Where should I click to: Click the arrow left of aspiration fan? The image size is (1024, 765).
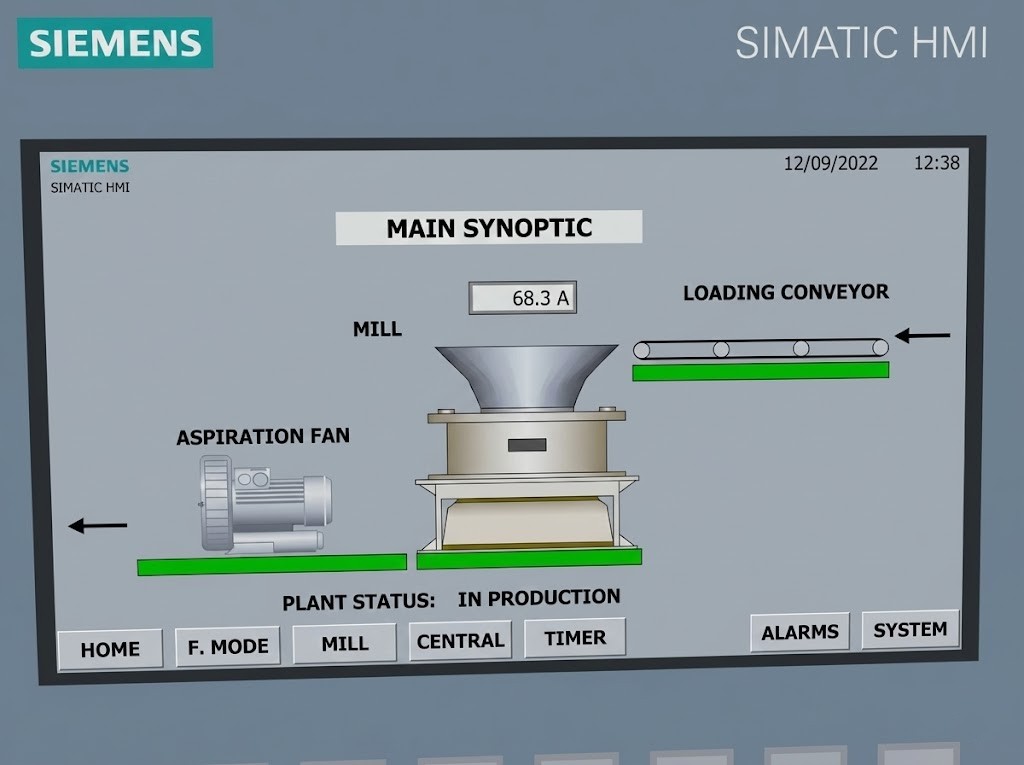click(x=97, y=525)
